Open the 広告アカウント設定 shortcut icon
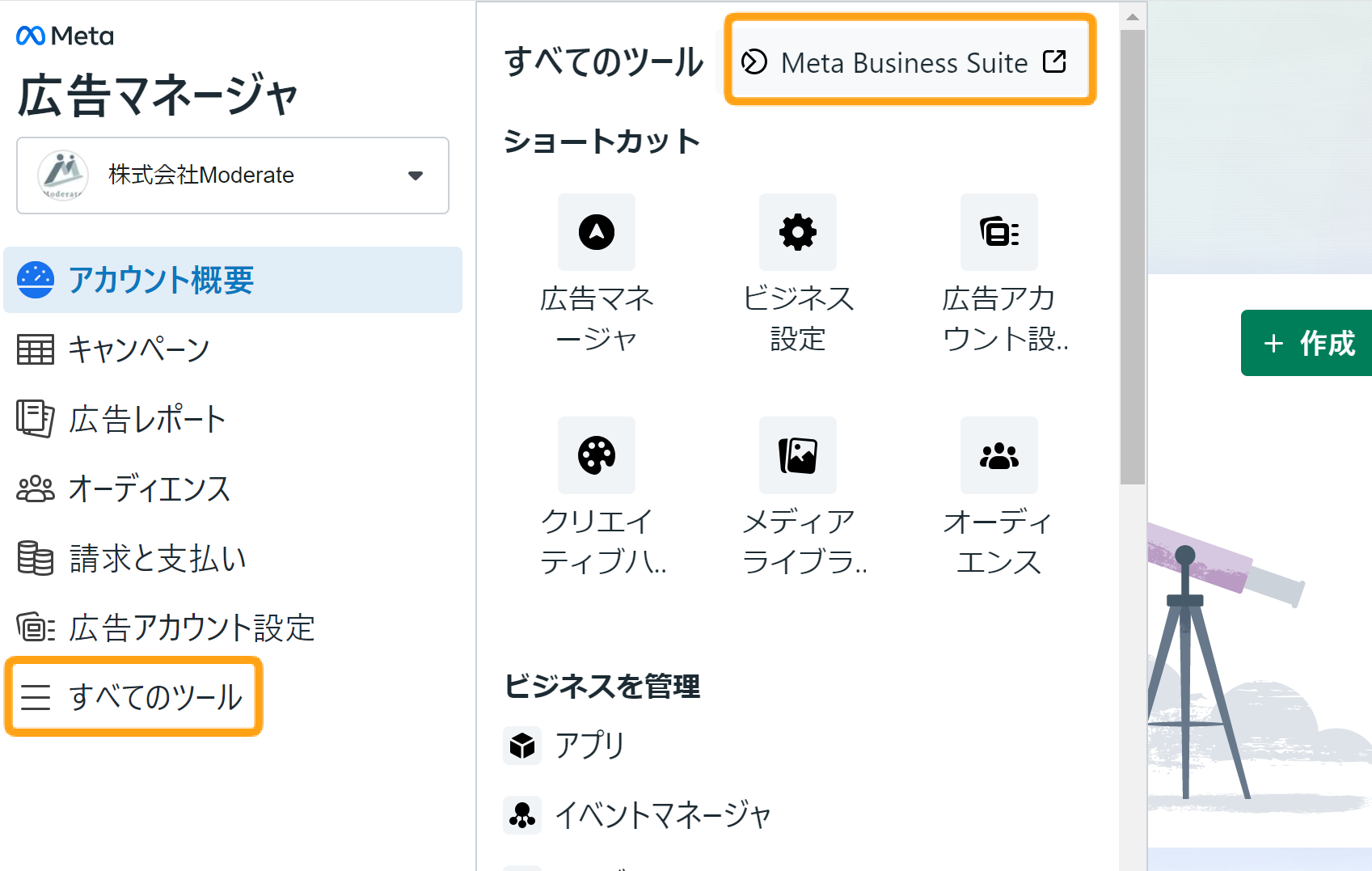The height and width of the screenshot is (871, 1372). [x=999, y=232]
